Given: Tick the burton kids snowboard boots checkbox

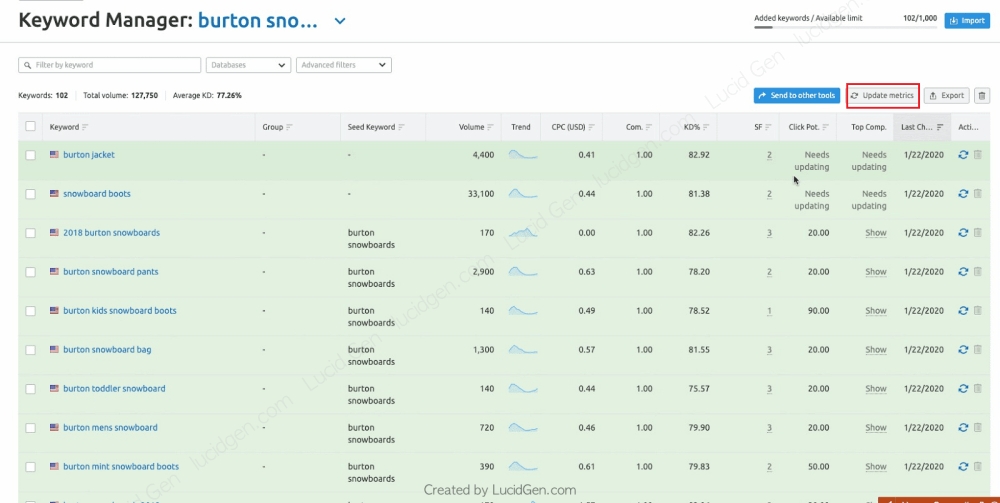Looking at the screenshot, I should (x=30, y=311).
